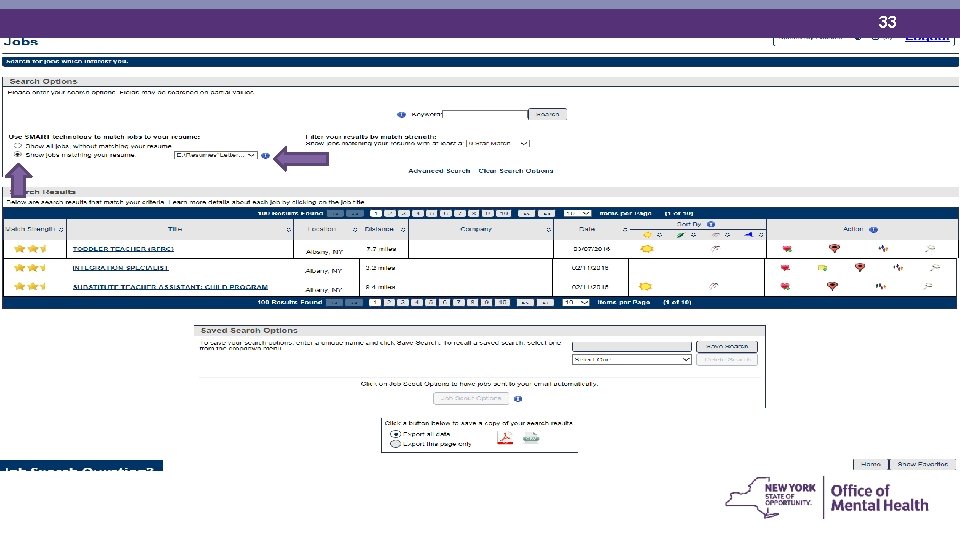Click the Job Scout Options button
The width and height of the screenshot is (960, 540).
[471, 399]
